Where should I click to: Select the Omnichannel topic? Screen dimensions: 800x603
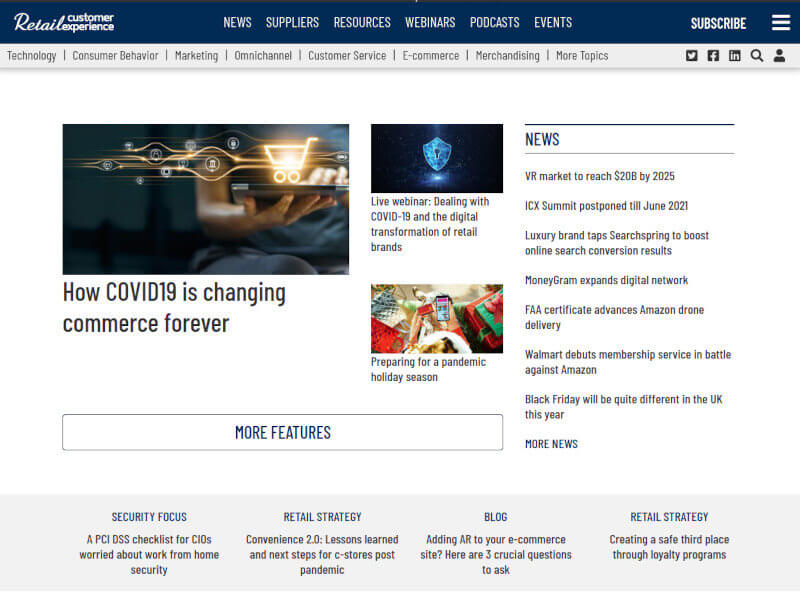[263, 56]
